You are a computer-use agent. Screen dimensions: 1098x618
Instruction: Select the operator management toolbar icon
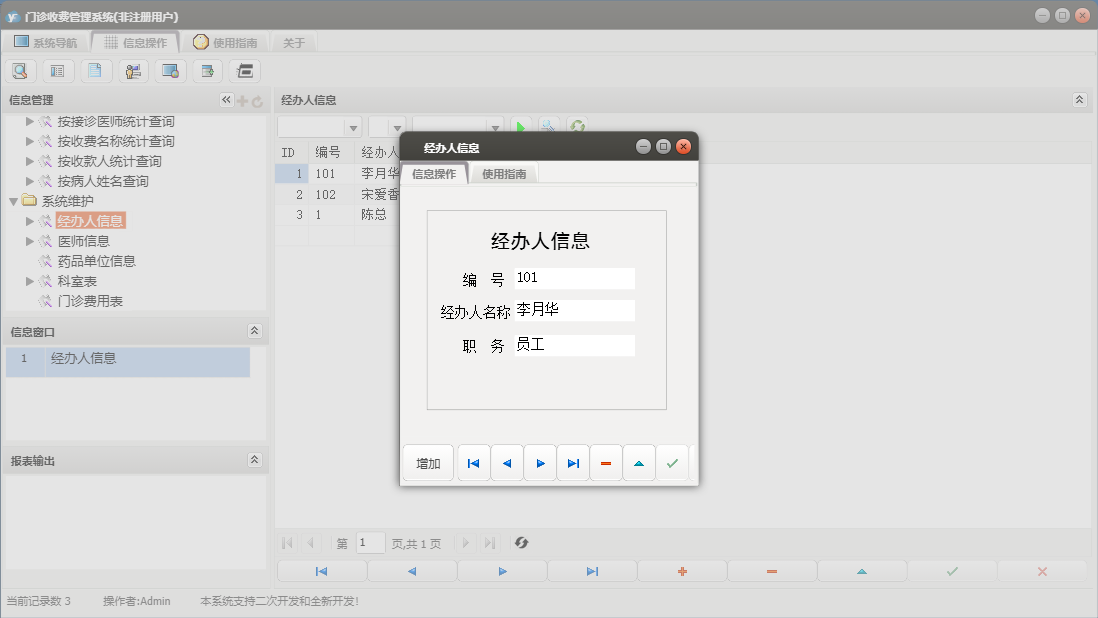point(132,70)
